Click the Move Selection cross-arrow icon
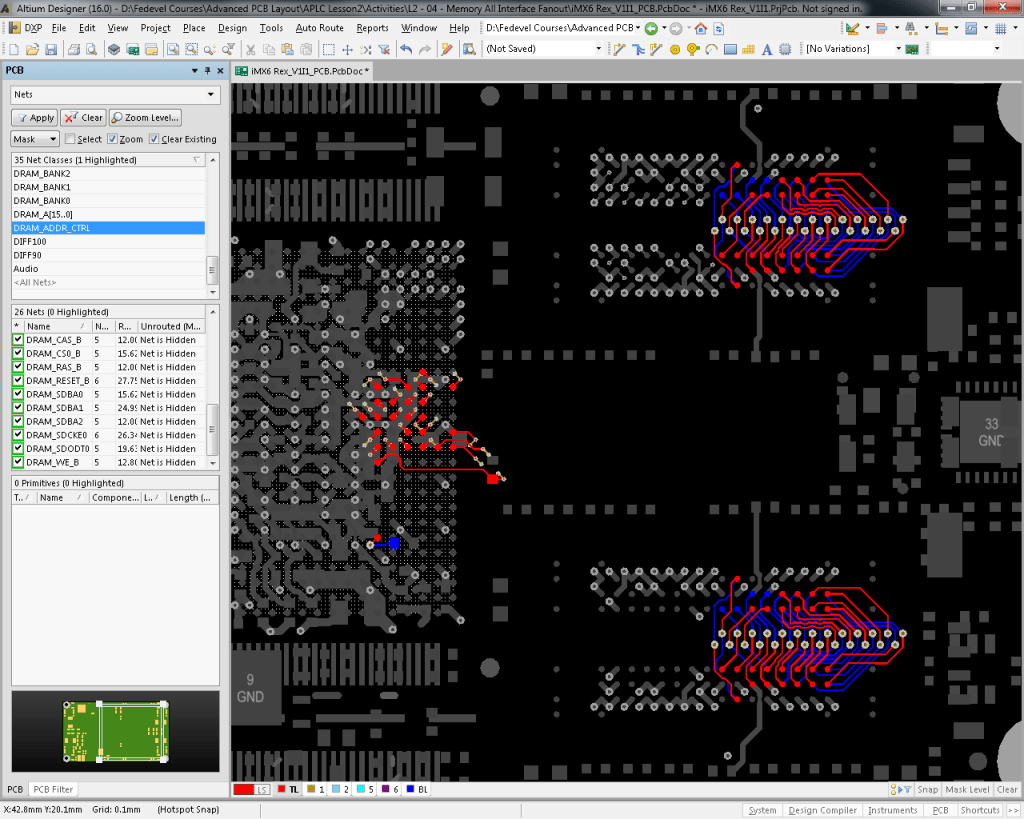This screenshot has height=819, width=1024. [x=347, y=49]
